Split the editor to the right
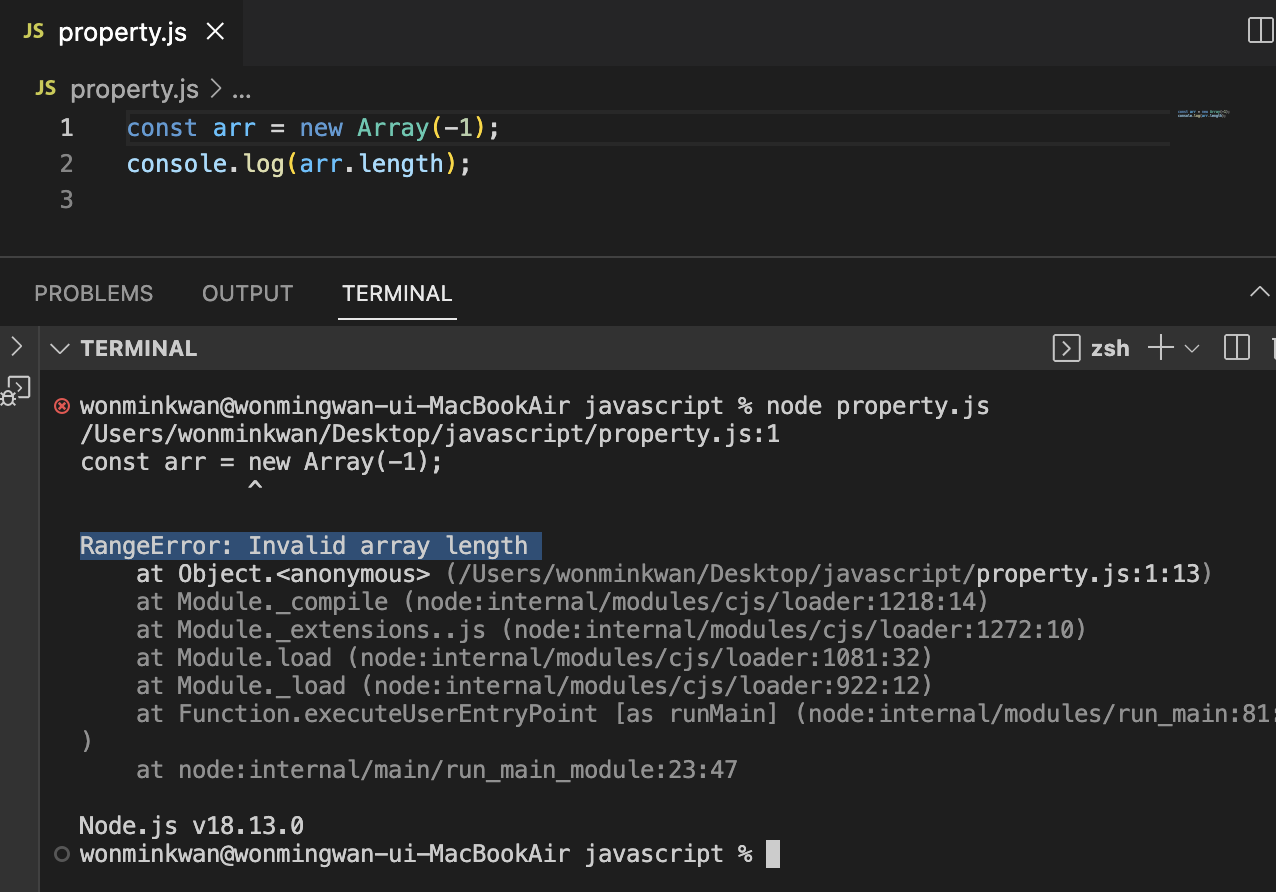Viewport: 1276px width, 892px height. pyautogui.click(x=1261, y=31)
